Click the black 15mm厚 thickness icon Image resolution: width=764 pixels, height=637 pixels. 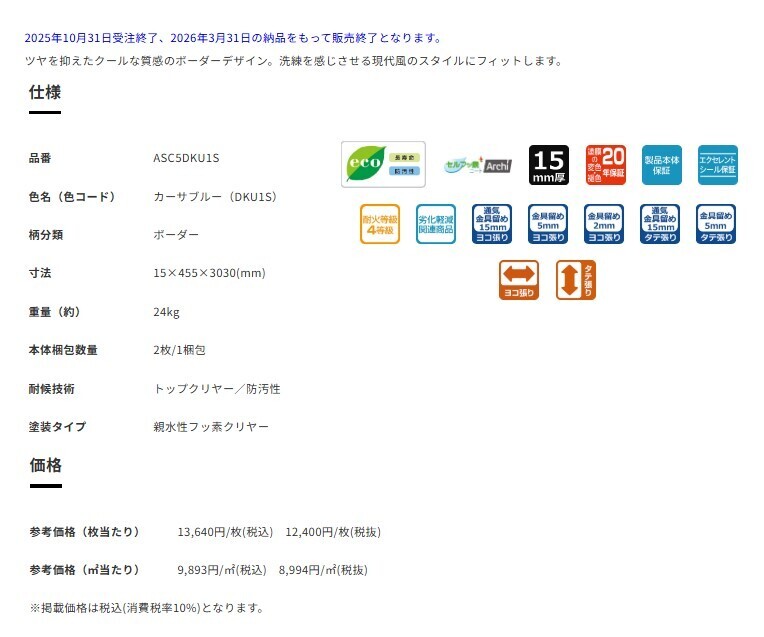548,165
